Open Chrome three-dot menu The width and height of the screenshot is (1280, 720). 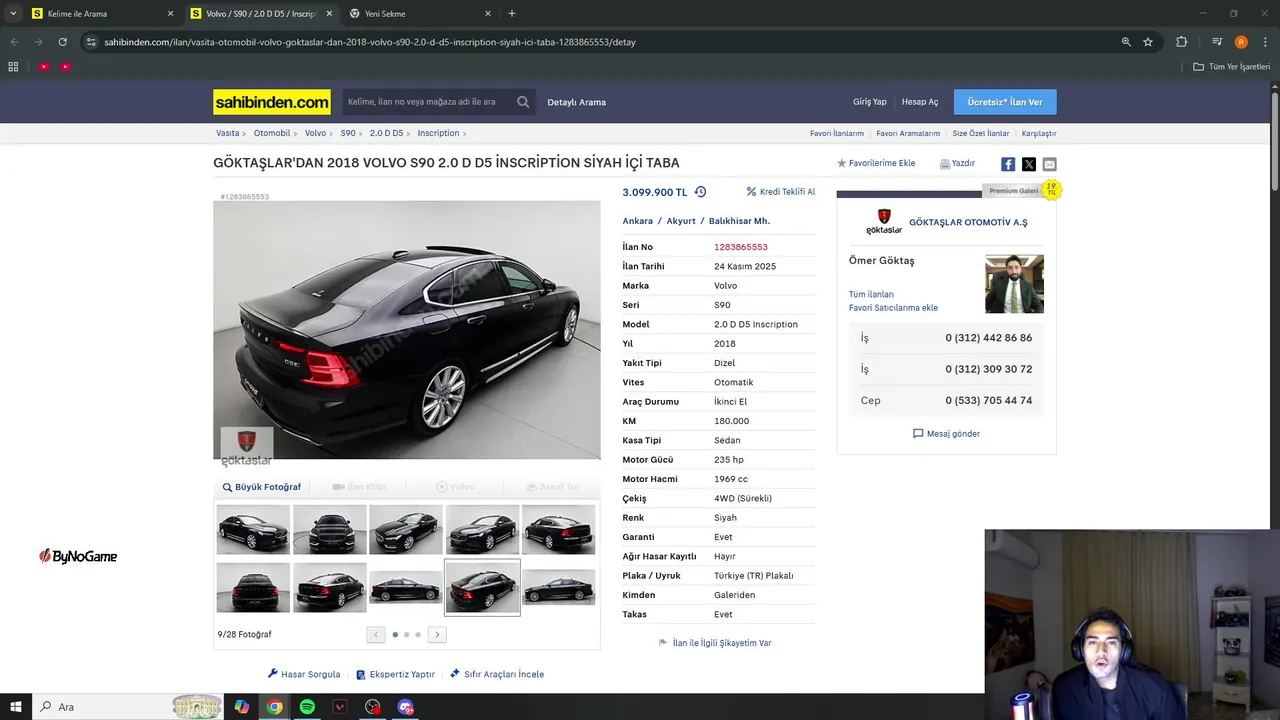pos(1264,42)
